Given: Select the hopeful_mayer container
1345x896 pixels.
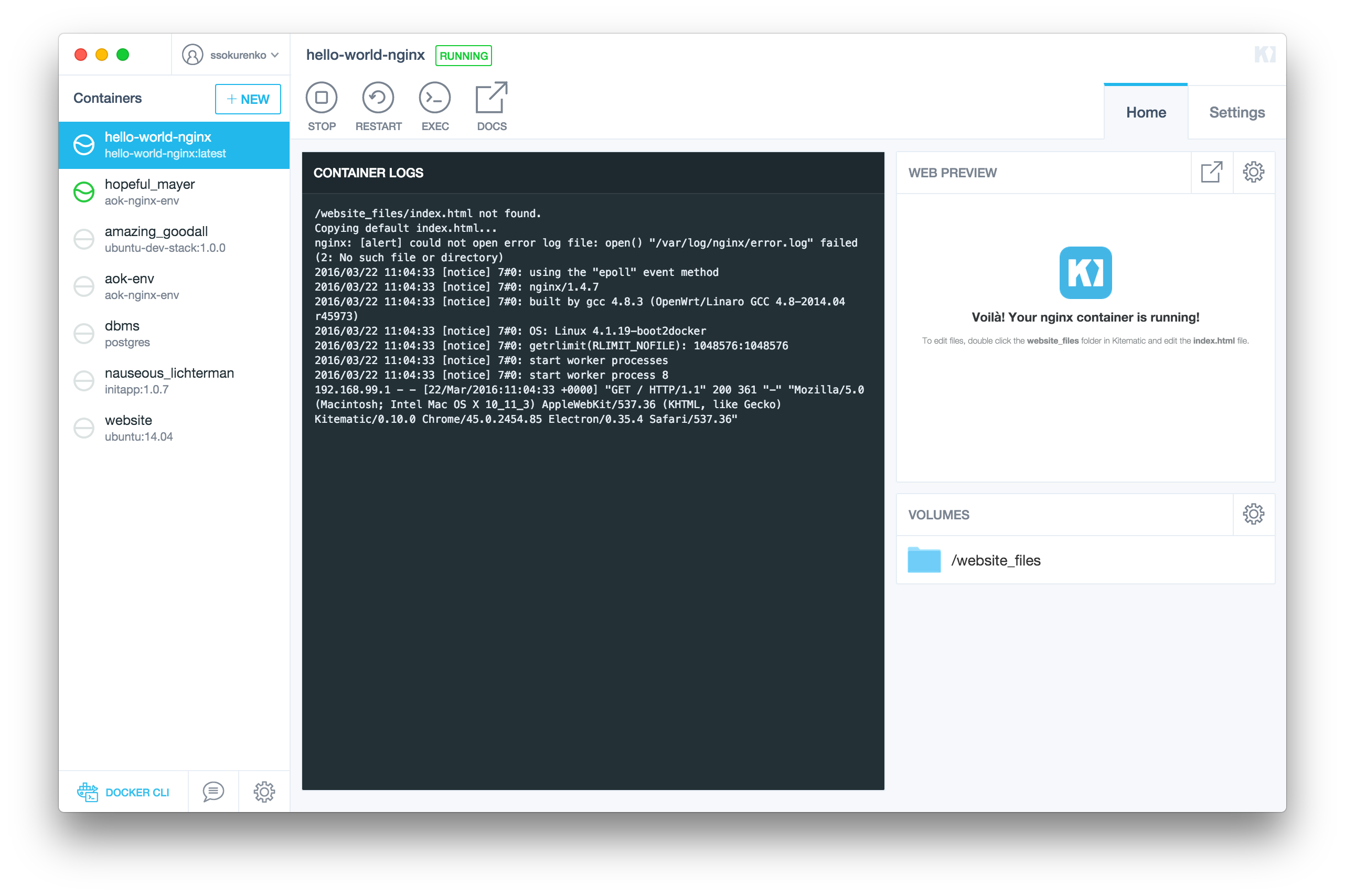Looking at the screenshot, I should (174, 192).
